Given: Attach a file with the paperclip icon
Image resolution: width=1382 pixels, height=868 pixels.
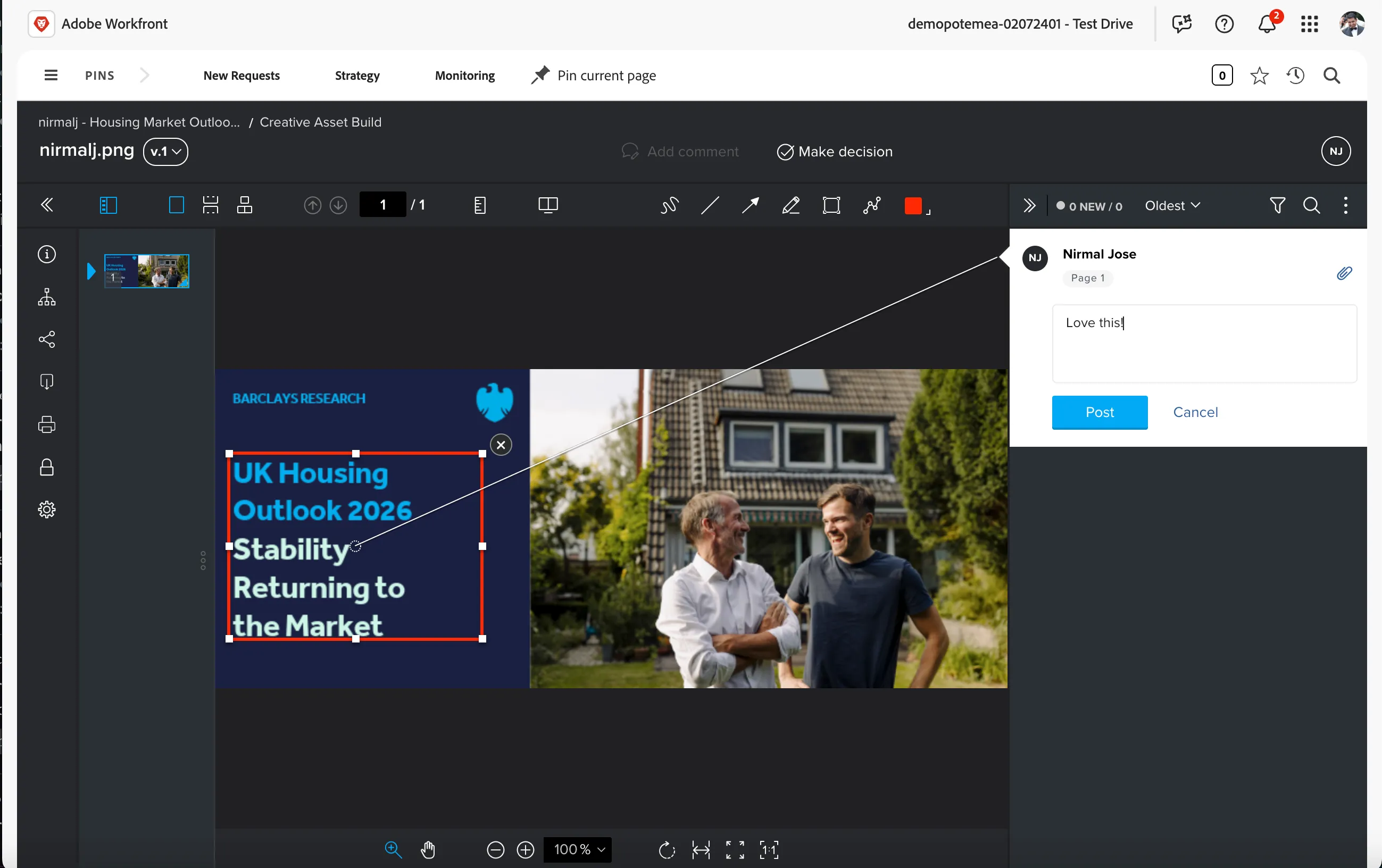Looking at the screenshot, I should coord(1344,273).
